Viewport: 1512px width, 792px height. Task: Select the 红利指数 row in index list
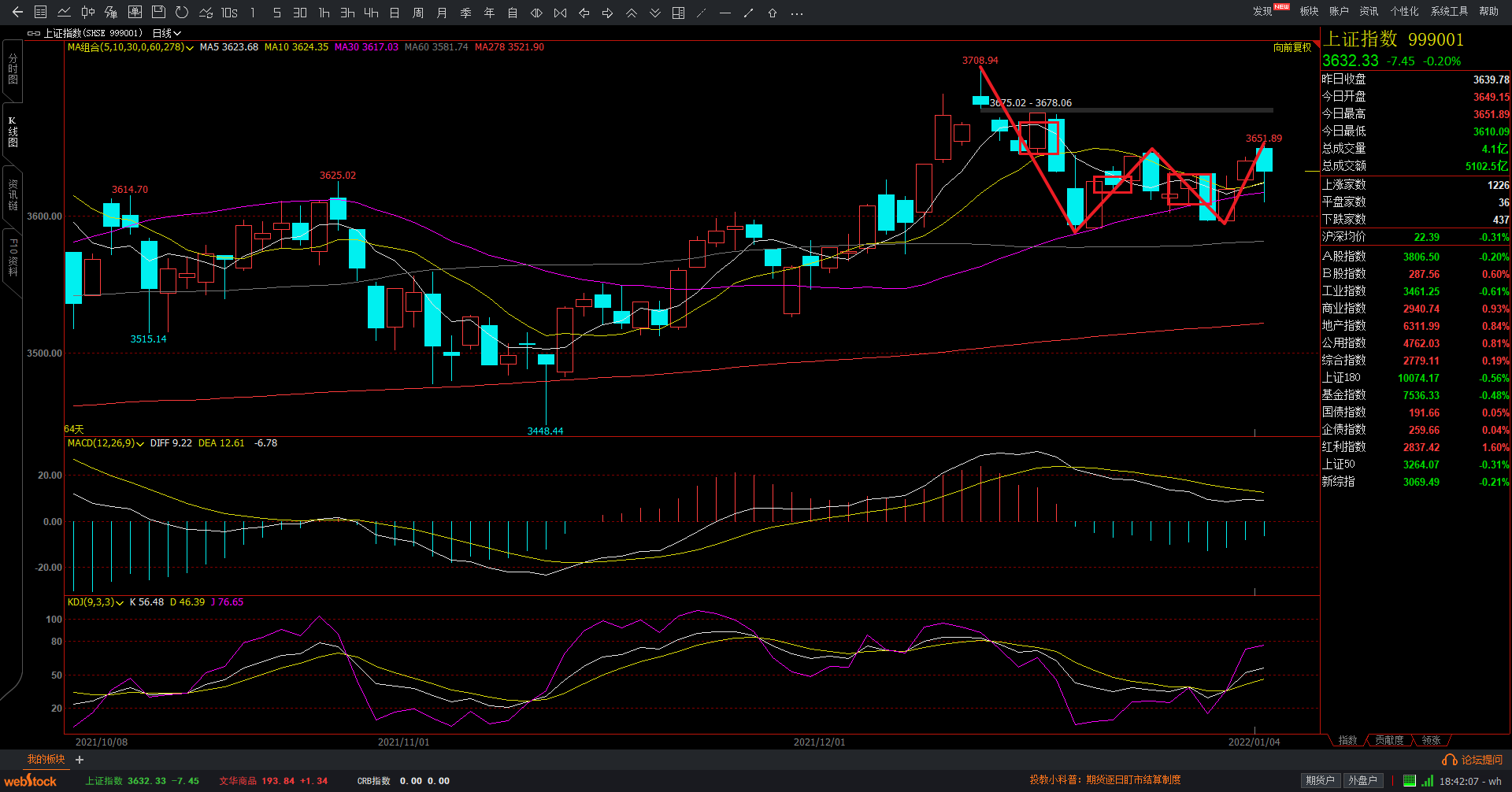(x=1415, y=447)
